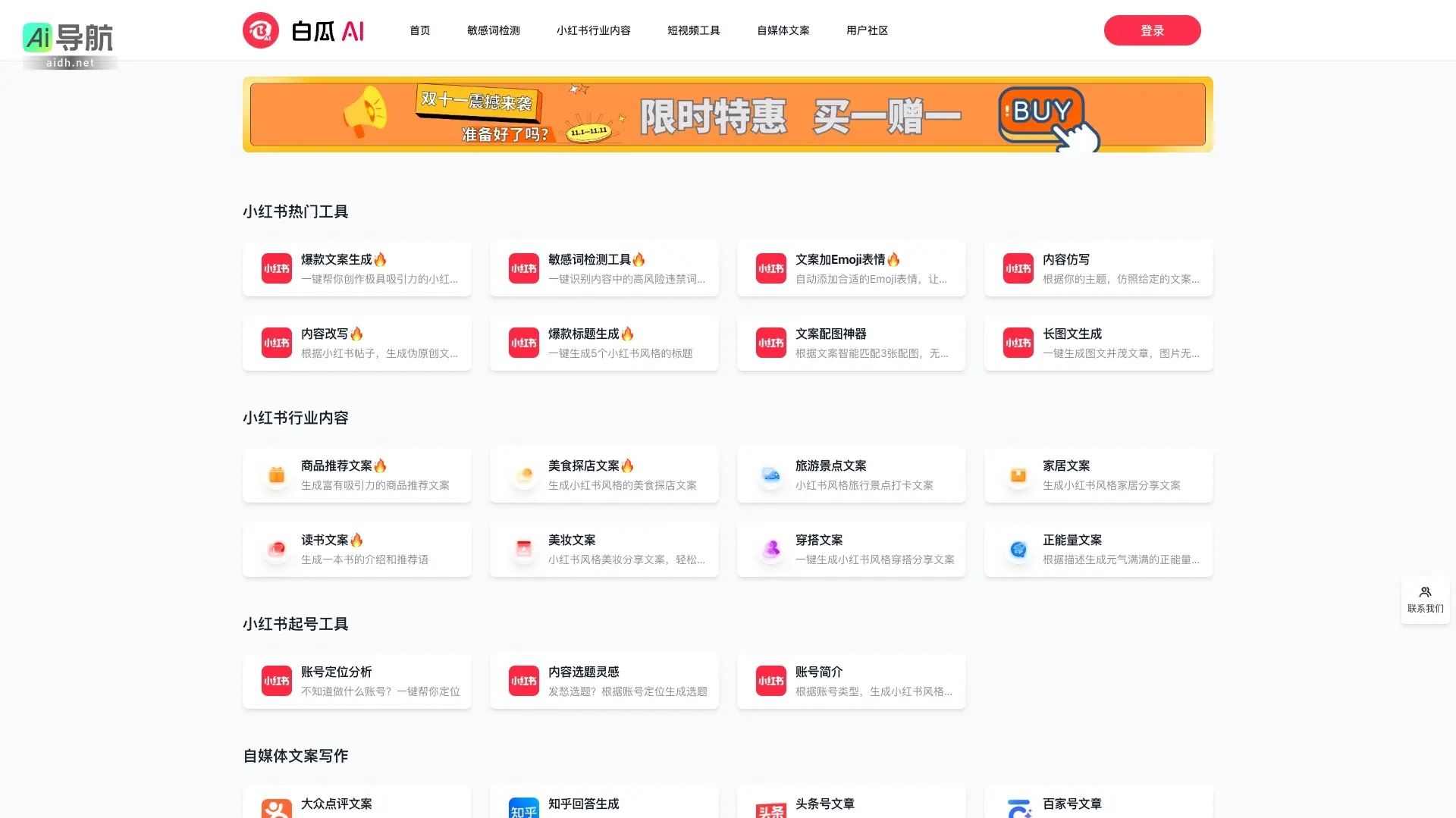
Task: Open the 用户社区 navigation menu
Action: point(868,30)
